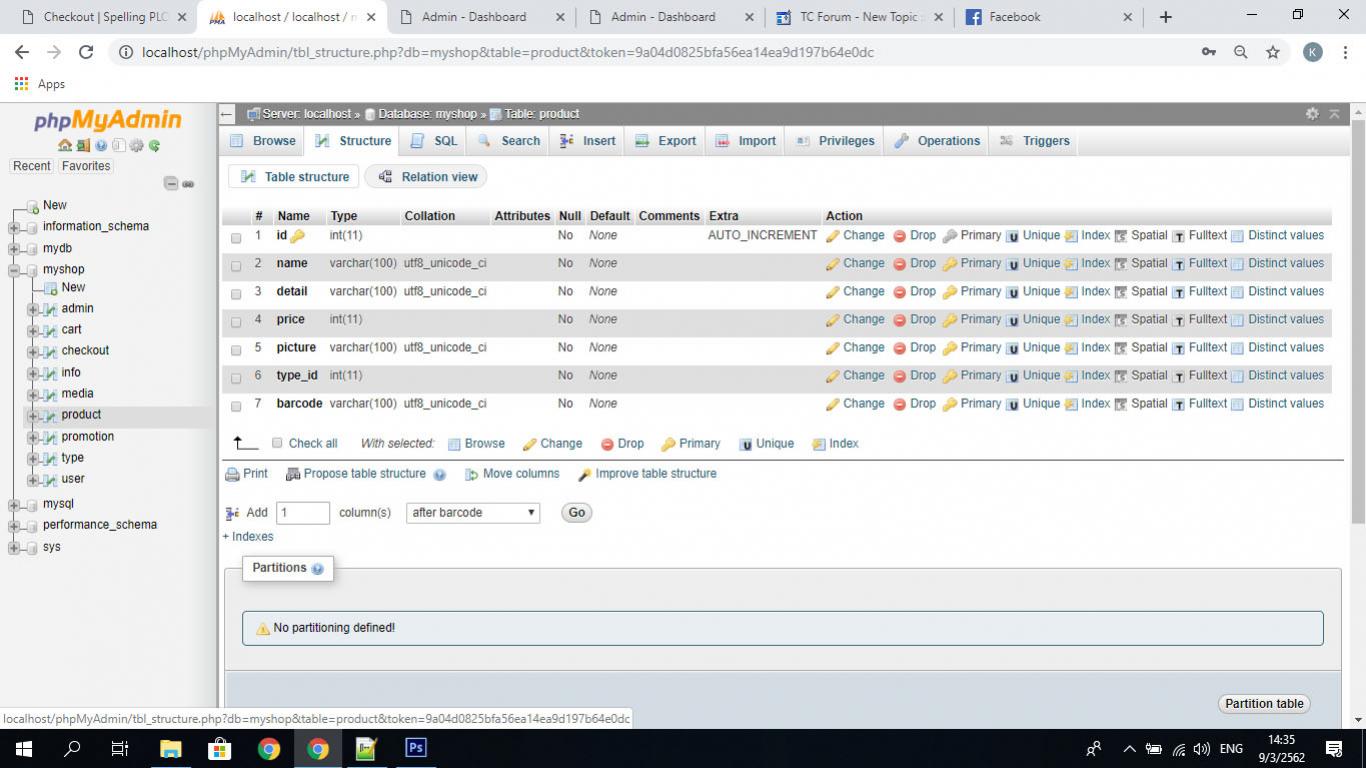Open the Export tab
Screen dimensions: 1366x768
click(665, 141)
